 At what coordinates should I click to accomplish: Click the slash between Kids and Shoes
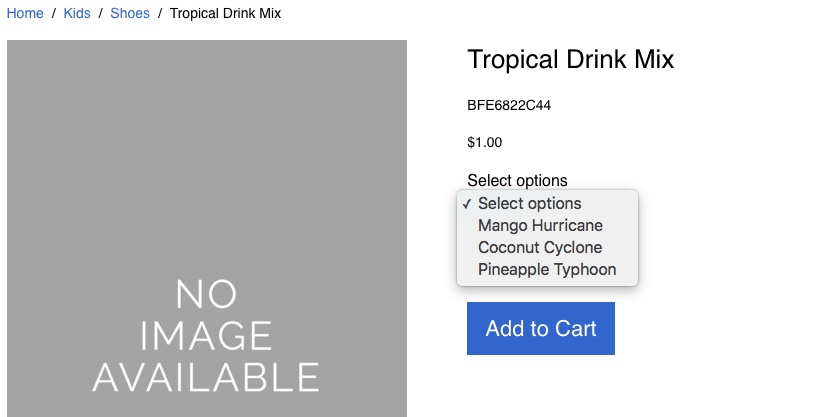[x=101, y=13]
